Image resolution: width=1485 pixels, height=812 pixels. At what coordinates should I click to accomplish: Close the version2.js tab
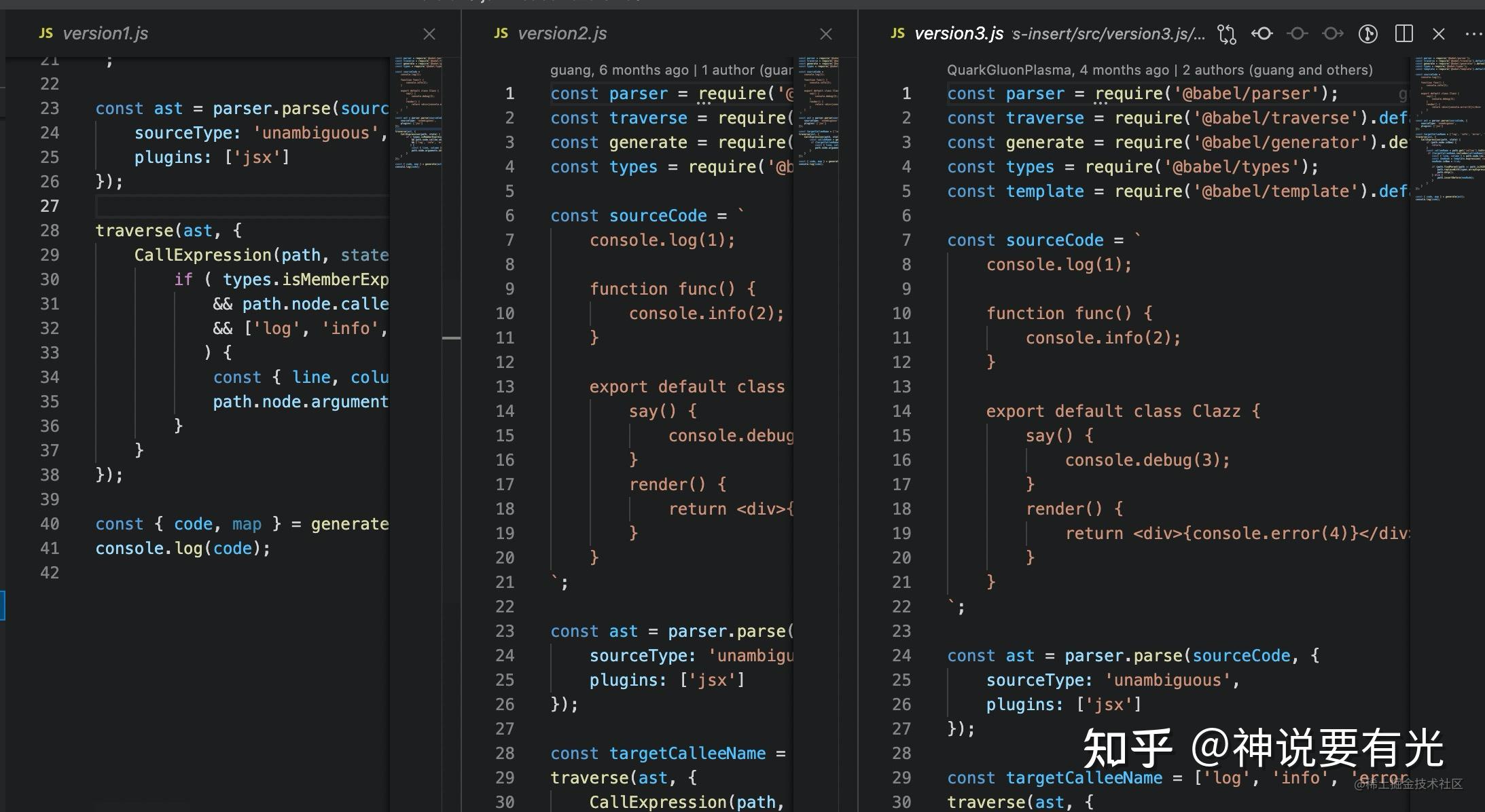pyautogui.click(x=826, y=33)
